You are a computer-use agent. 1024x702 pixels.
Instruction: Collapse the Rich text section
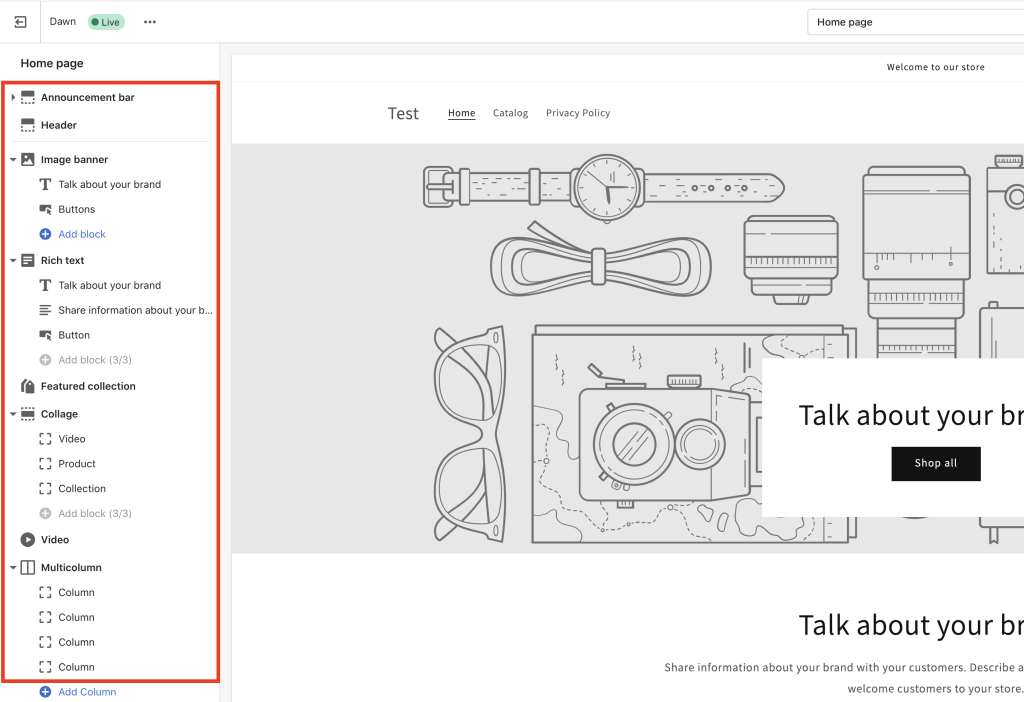[12, 259]
